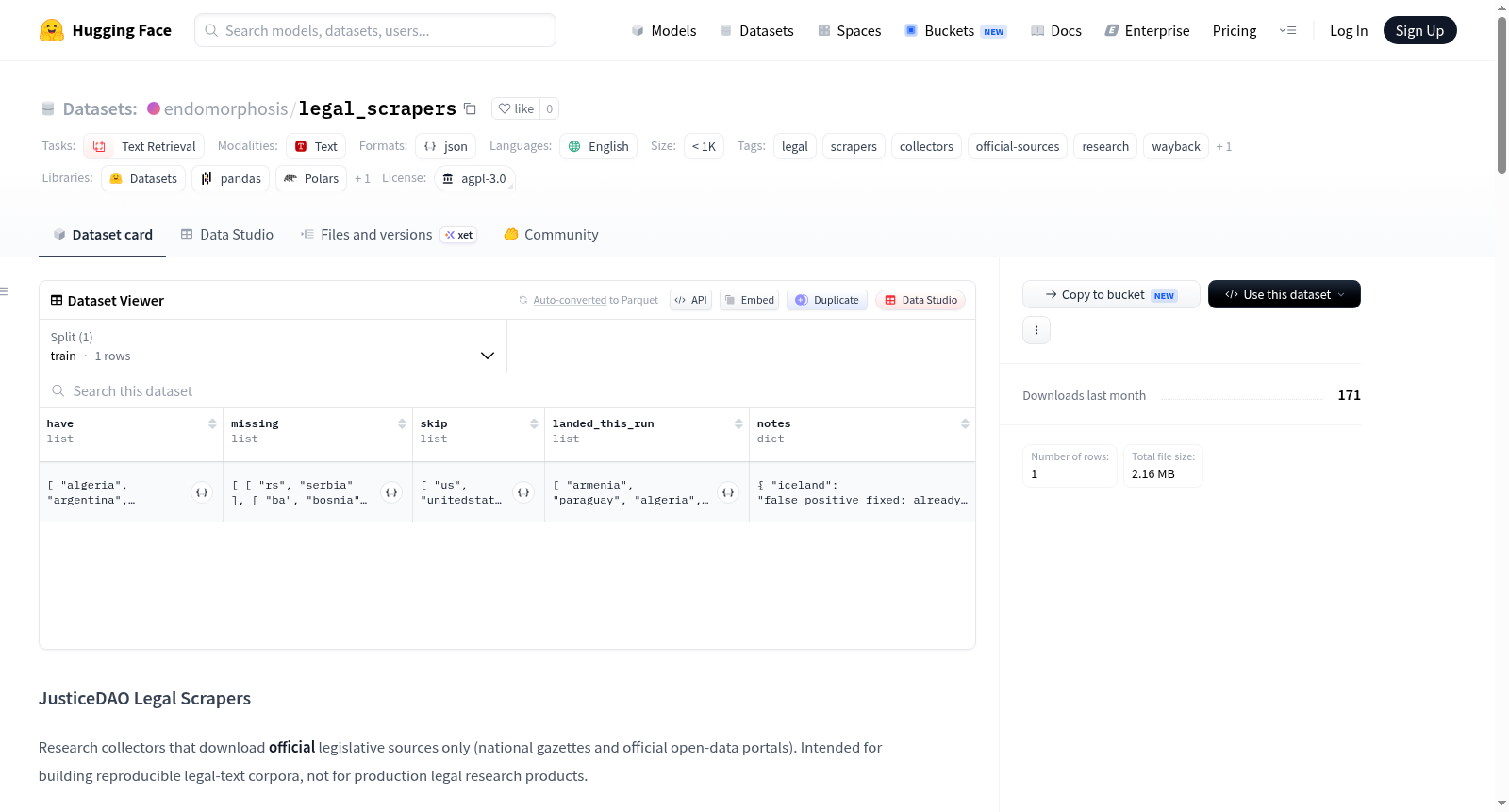Viewport: 1509px width, 812px height.
Task: Focus the main search models field
Action: point(375,30)
